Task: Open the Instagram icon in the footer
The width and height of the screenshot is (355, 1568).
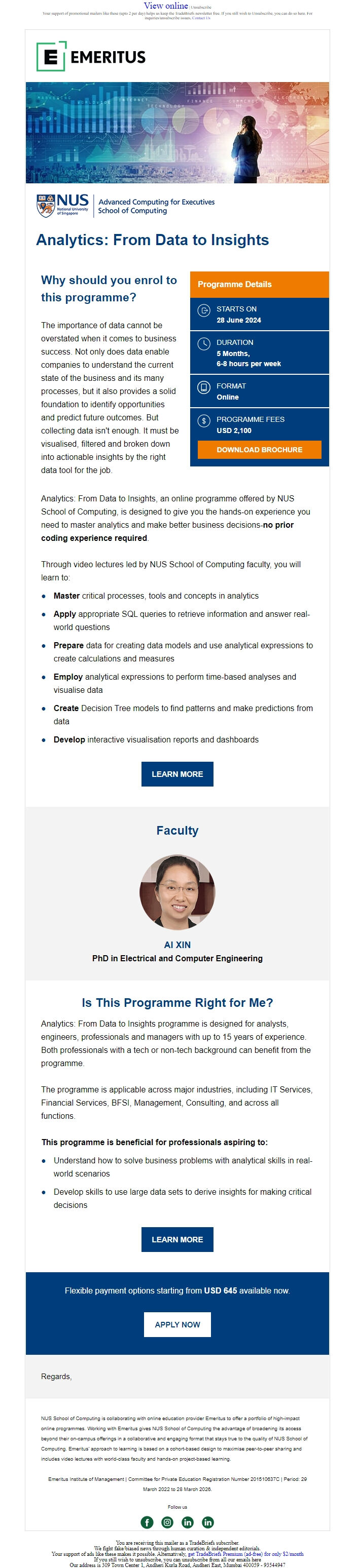Action: (x=167, y=1522)
